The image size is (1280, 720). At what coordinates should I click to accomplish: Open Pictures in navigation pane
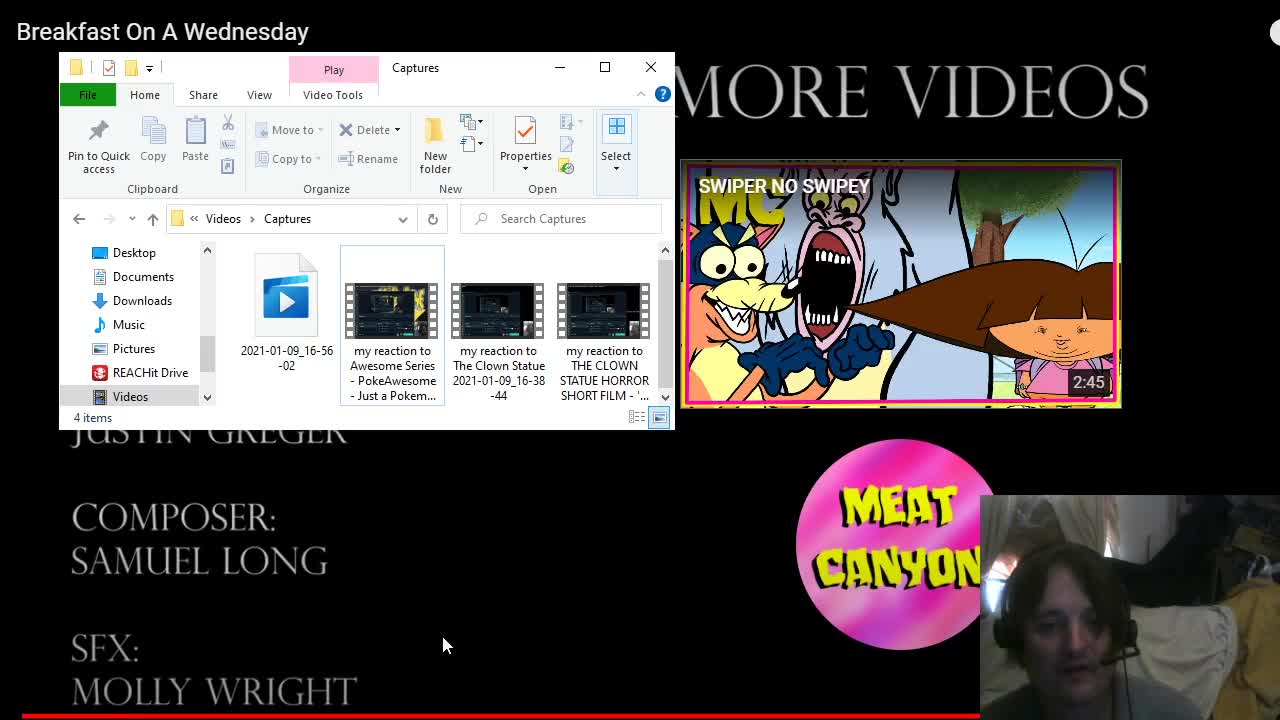coord(133,349)
